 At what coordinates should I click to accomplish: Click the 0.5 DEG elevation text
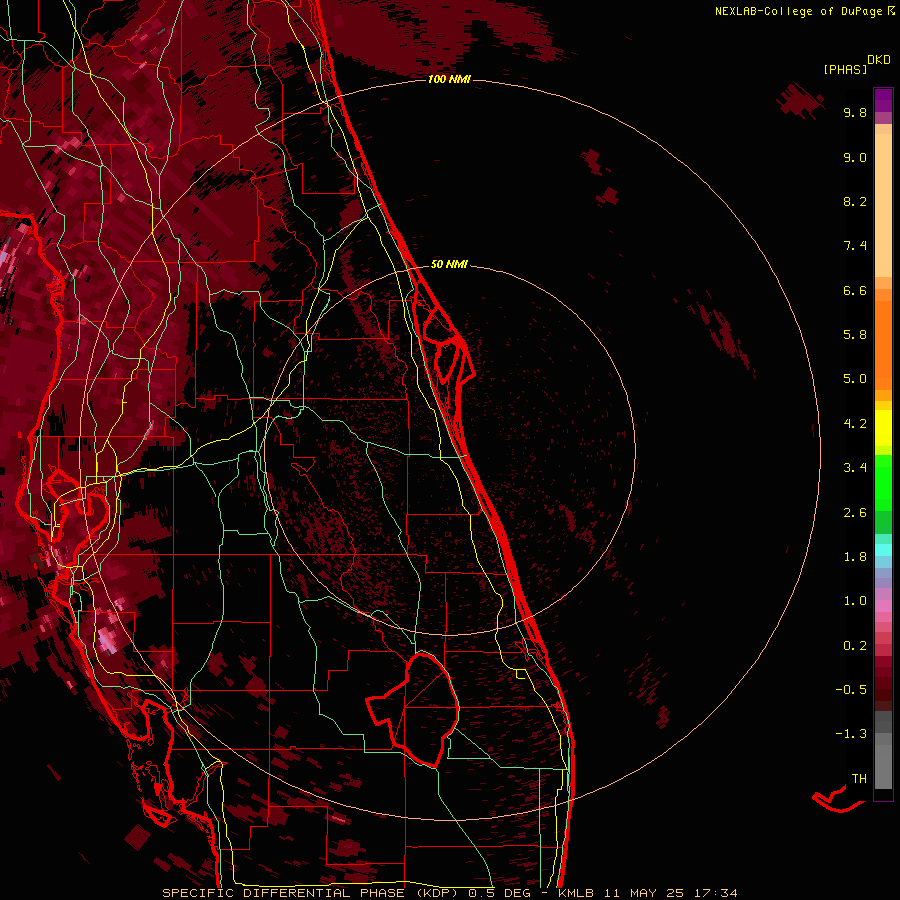click(x=499, y=893)
